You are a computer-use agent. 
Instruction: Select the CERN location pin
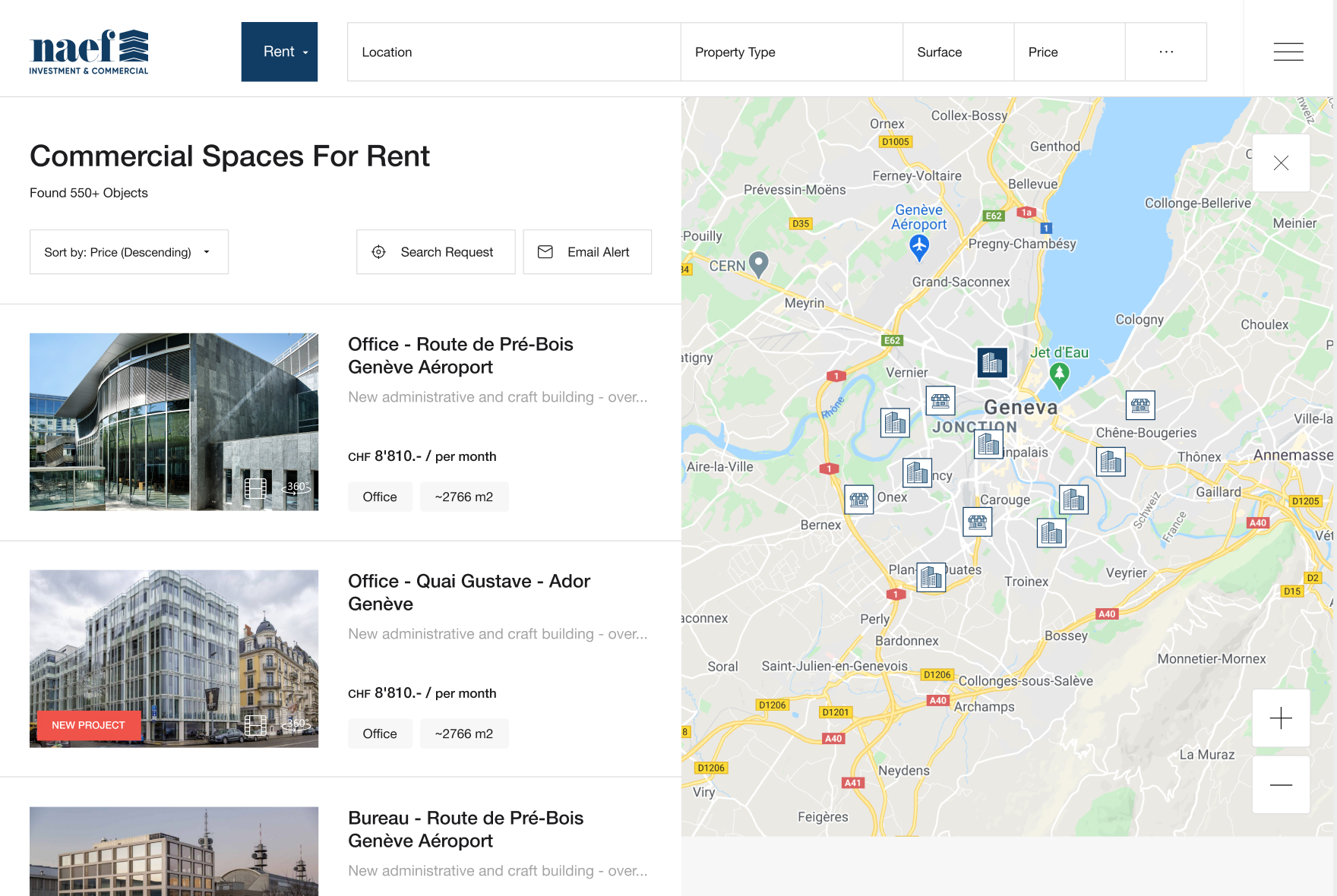click(x=758, y=263)
